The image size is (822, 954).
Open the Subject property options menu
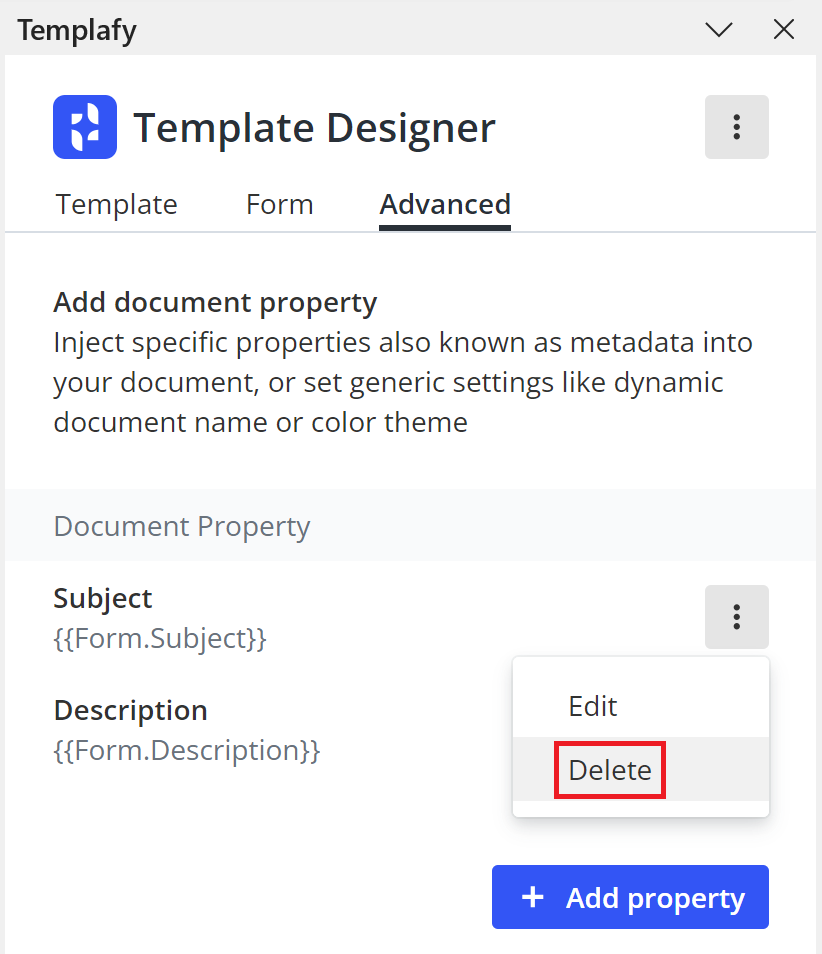736,617
